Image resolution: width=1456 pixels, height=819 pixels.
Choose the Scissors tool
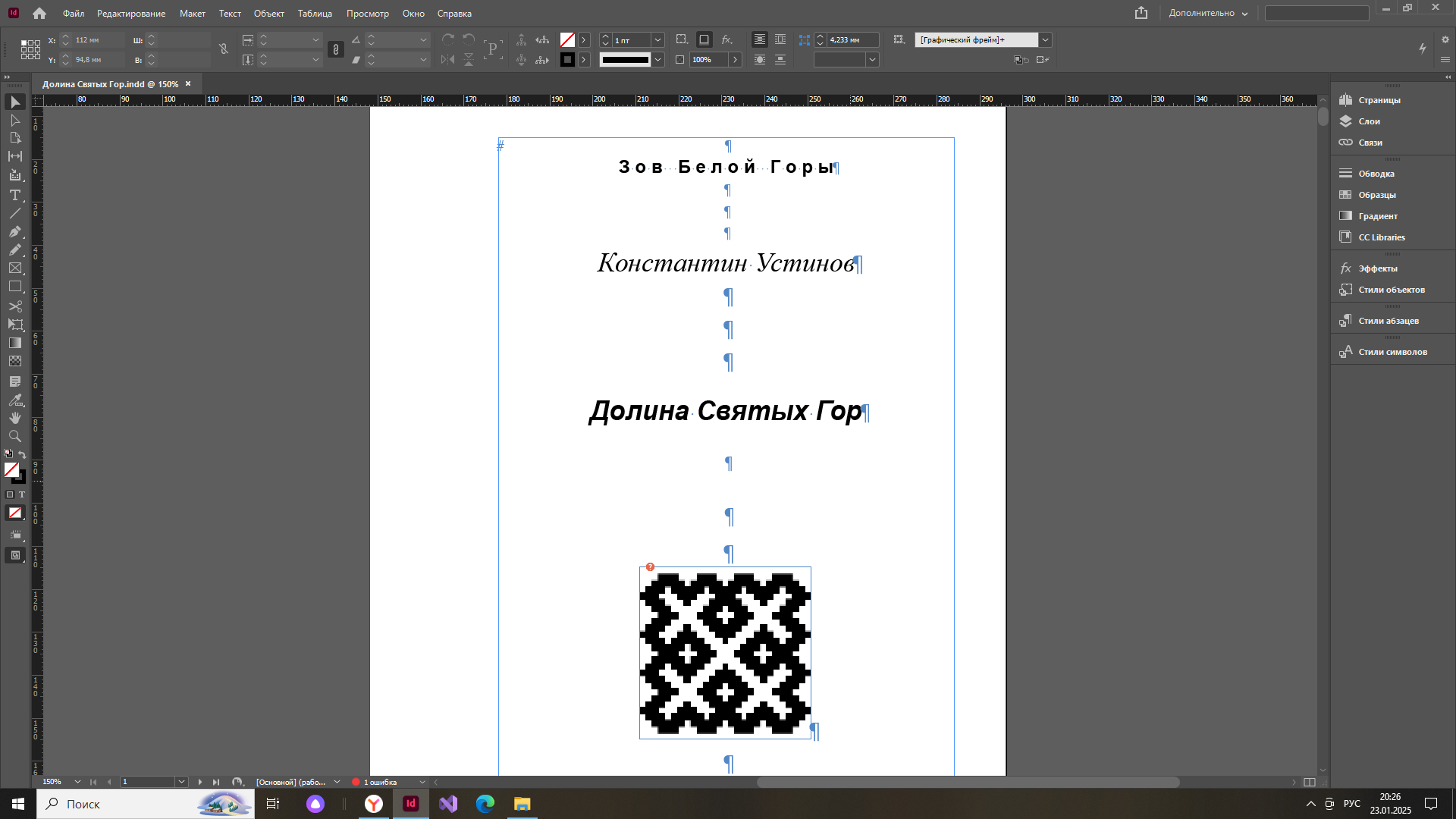tap(14, 306)
